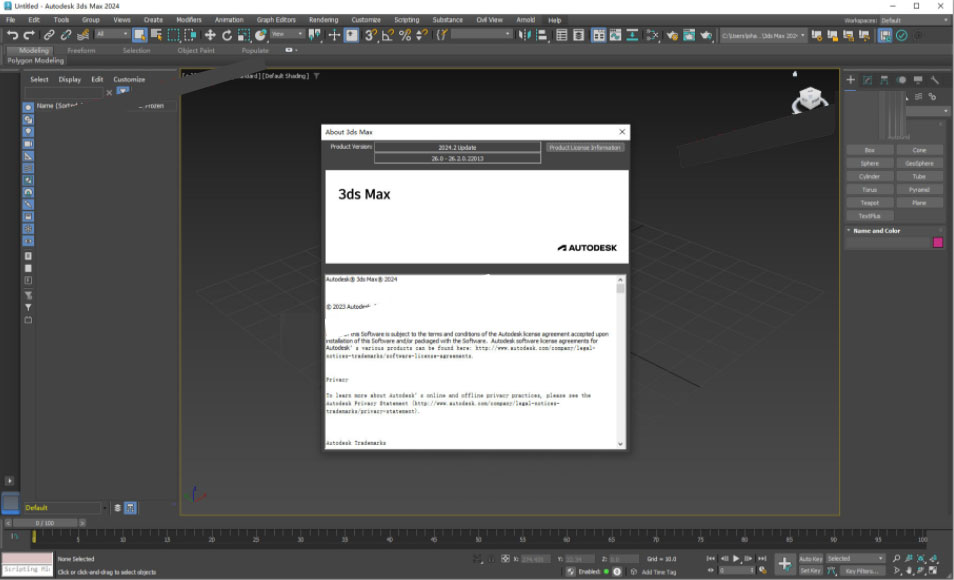Click the ViewCube in the viewport
The width and height of the screenshot is (954, 580).
[809, 99]
